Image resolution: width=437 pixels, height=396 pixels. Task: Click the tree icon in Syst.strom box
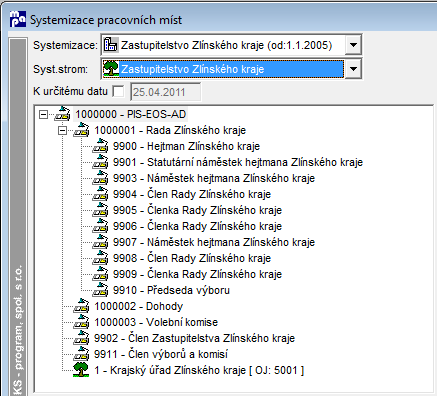(111, 69)
